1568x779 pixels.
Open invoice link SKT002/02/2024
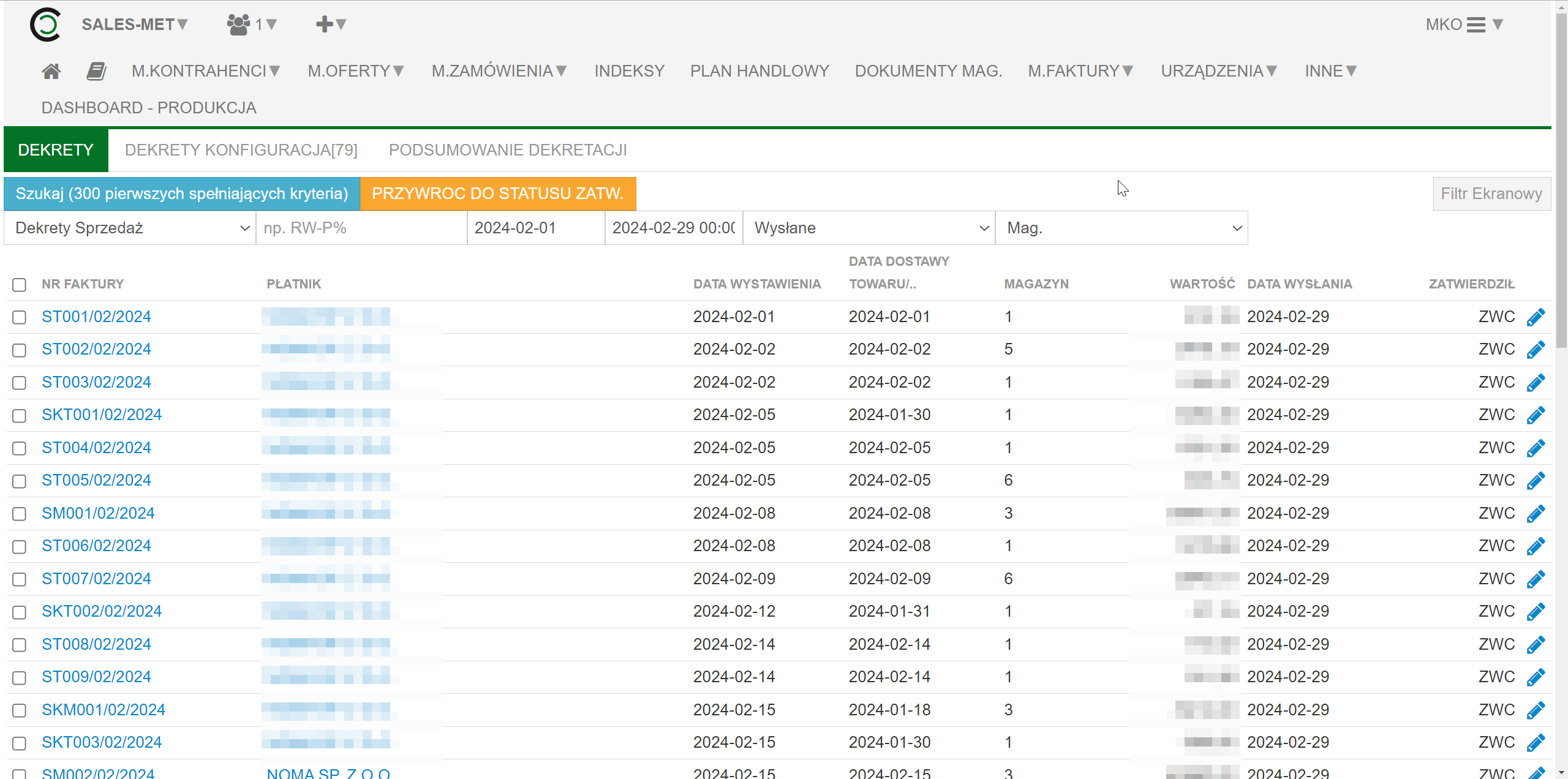102,611
